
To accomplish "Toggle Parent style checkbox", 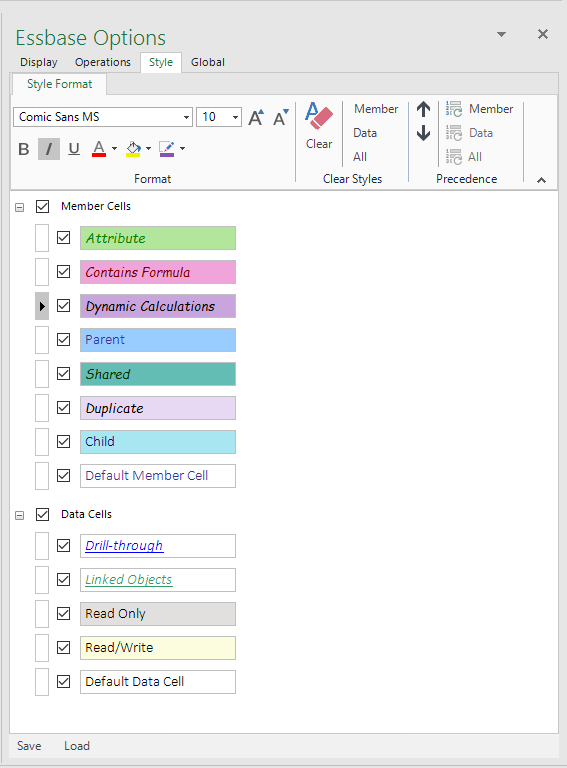I will pos(64,339).
